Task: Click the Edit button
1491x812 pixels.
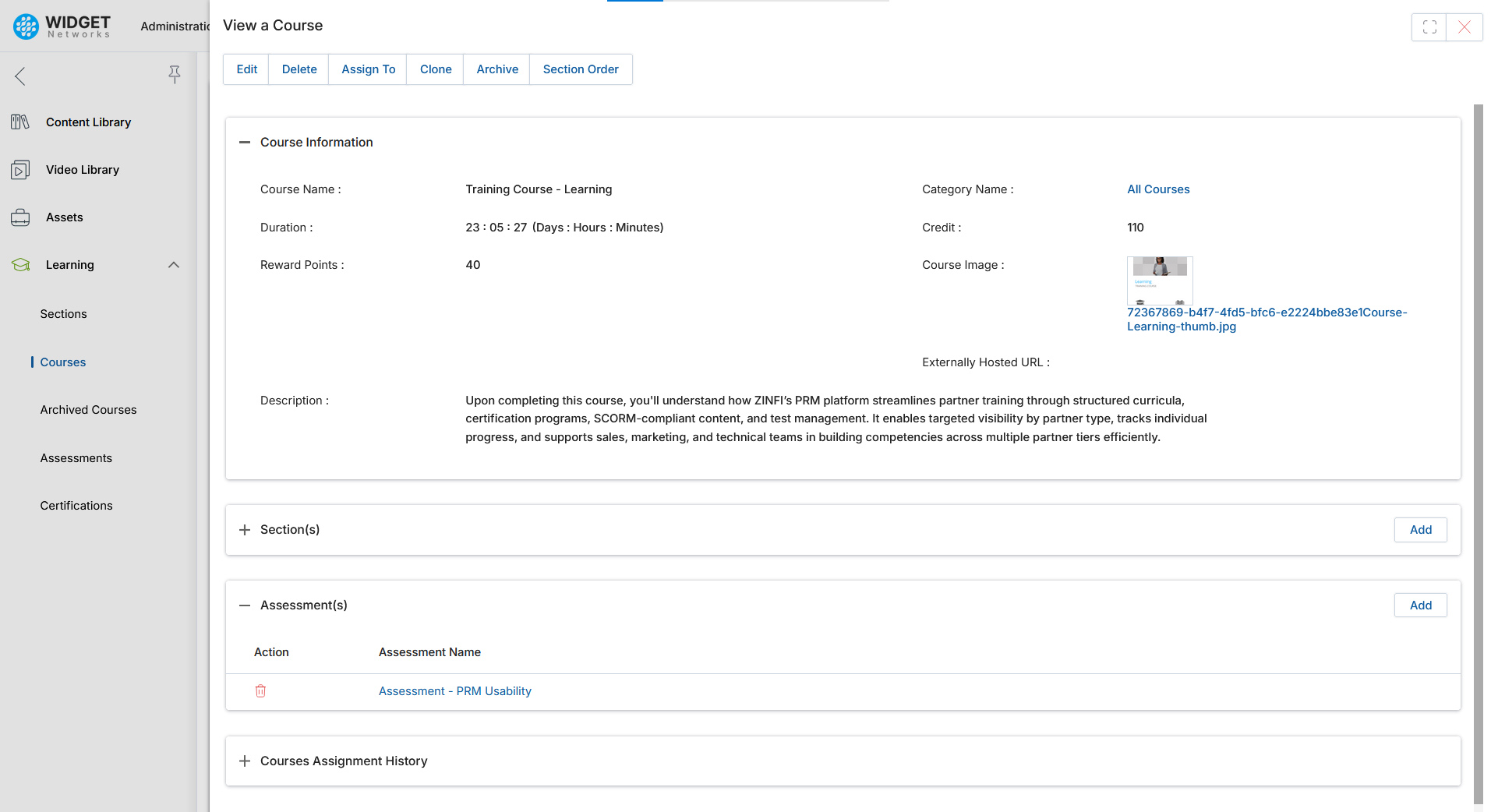Action: pos(246,69)
